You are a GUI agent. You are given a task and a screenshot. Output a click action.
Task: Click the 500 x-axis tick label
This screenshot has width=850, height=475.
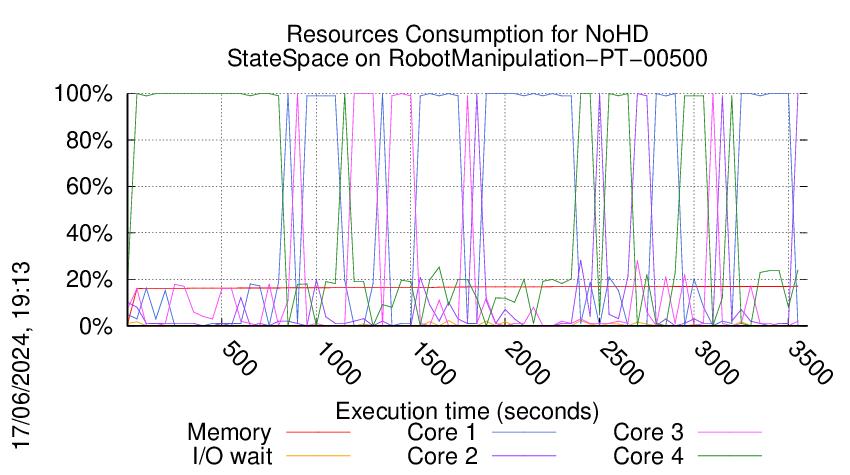coord(239,358)
